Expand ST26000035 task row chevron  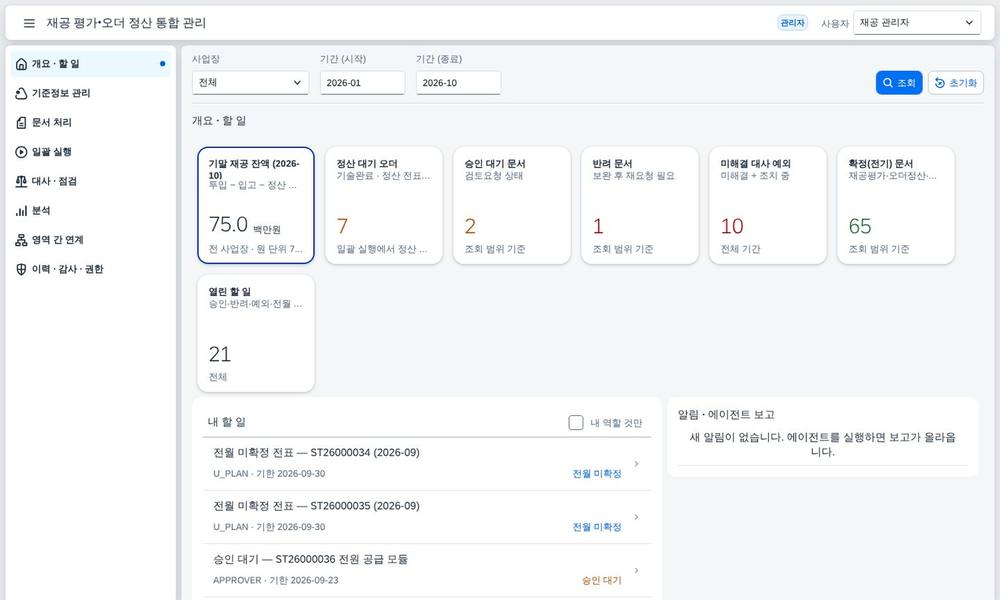click(x=636, y=517)
